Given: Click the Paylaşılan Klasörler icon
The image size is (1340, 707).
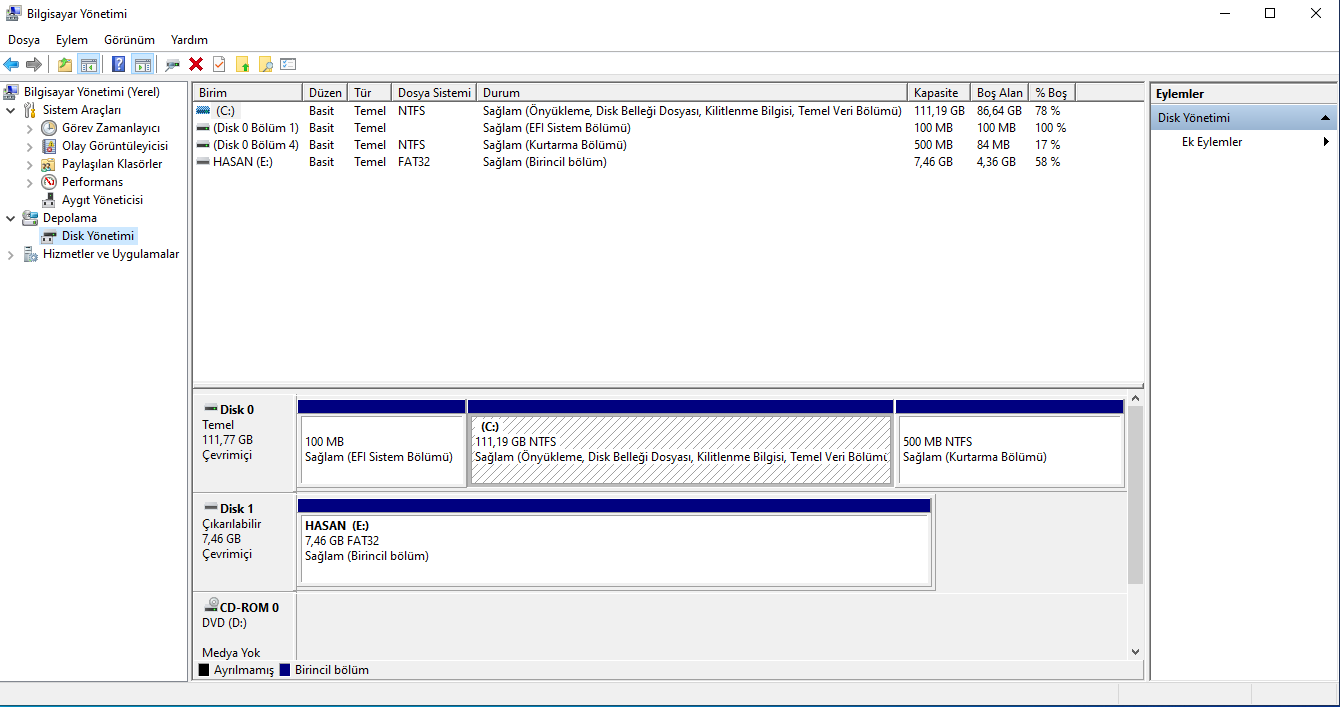Looking at the screenshot, I should point(49,164).
